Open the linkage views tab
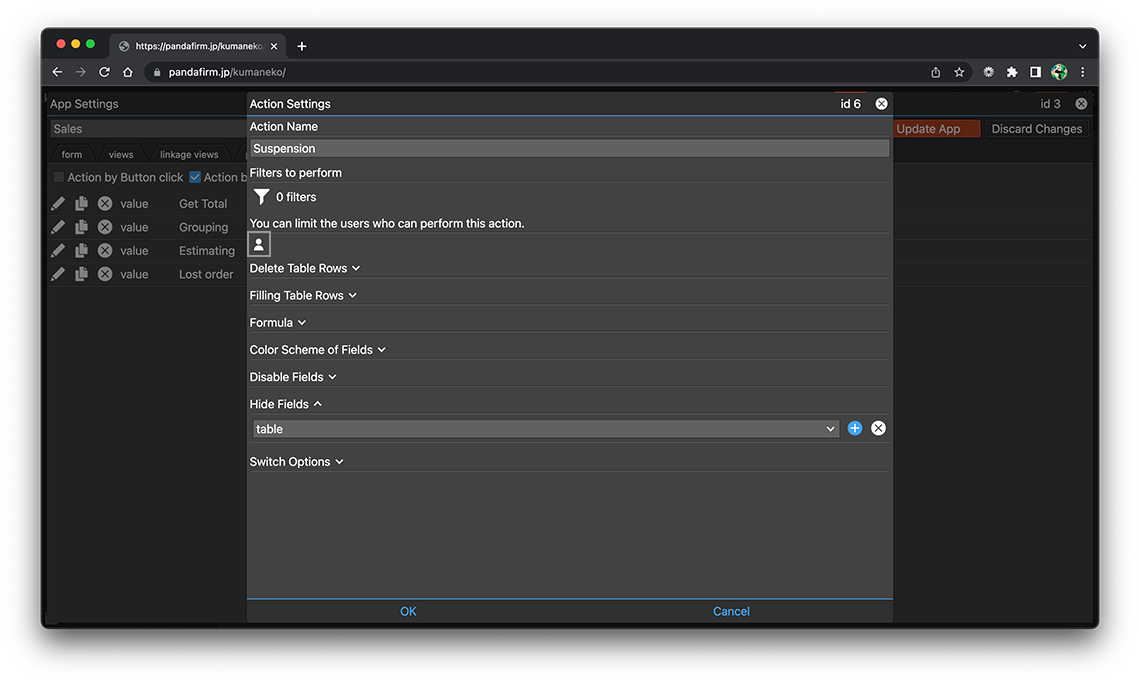Viewport: 1140px width, 683px height. tap(189, 155)
